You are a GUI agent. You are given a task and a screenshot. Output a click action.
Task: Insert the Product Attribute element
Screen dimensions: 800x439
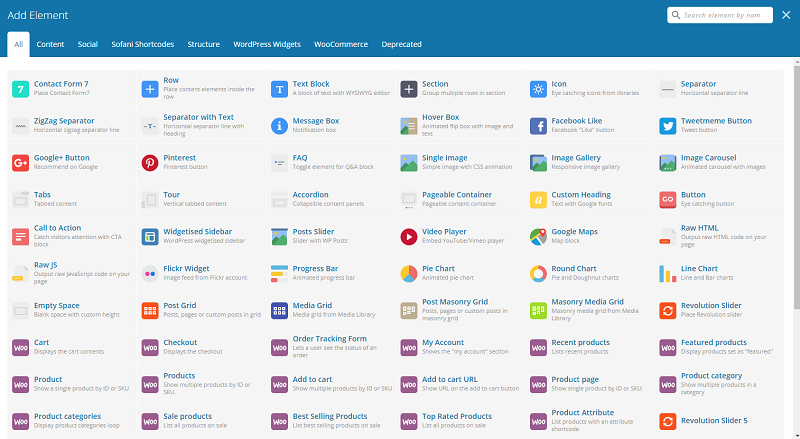click(589, 421)
